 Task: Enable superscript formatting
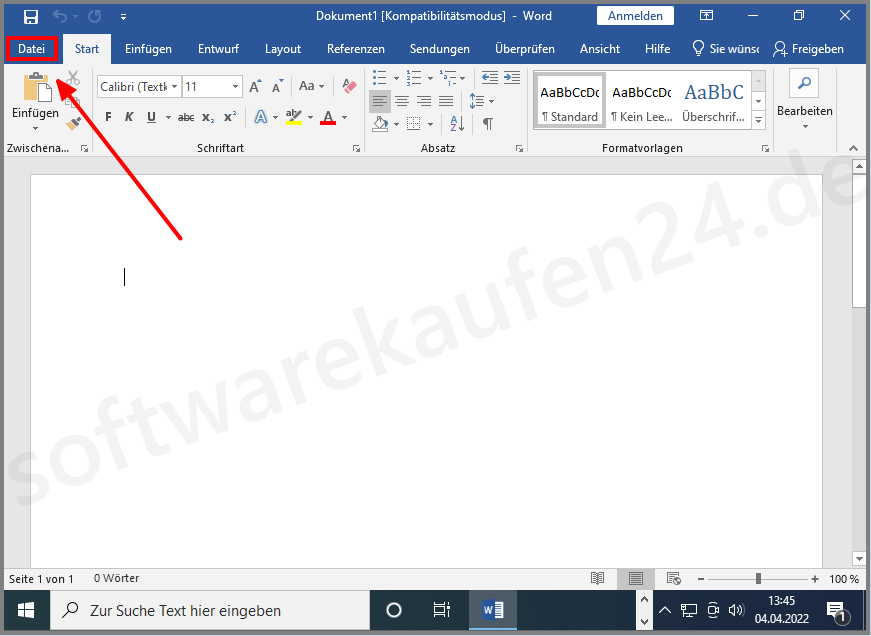(229, 117)
